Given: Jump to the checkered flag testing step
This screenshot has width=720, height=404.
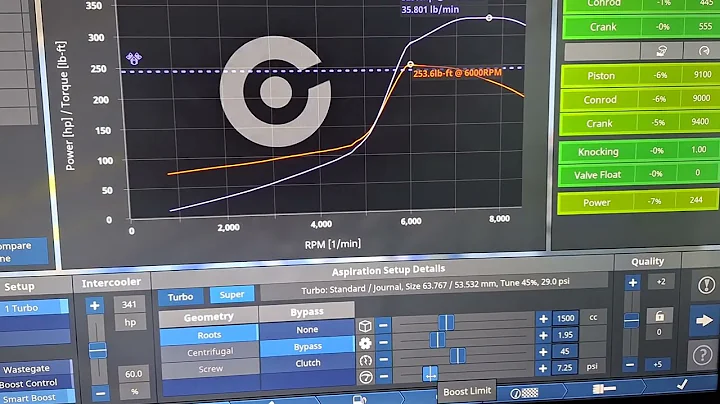Looking at the screenshot, I should (523, 393).
